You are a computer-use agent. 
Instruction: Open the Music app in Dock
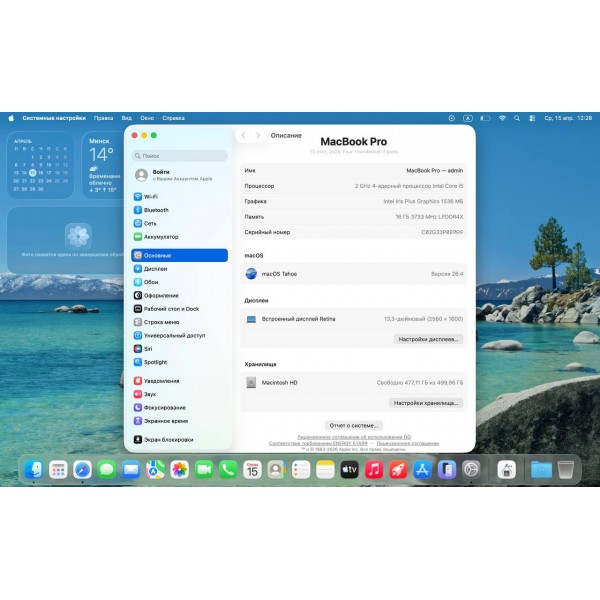374,469
